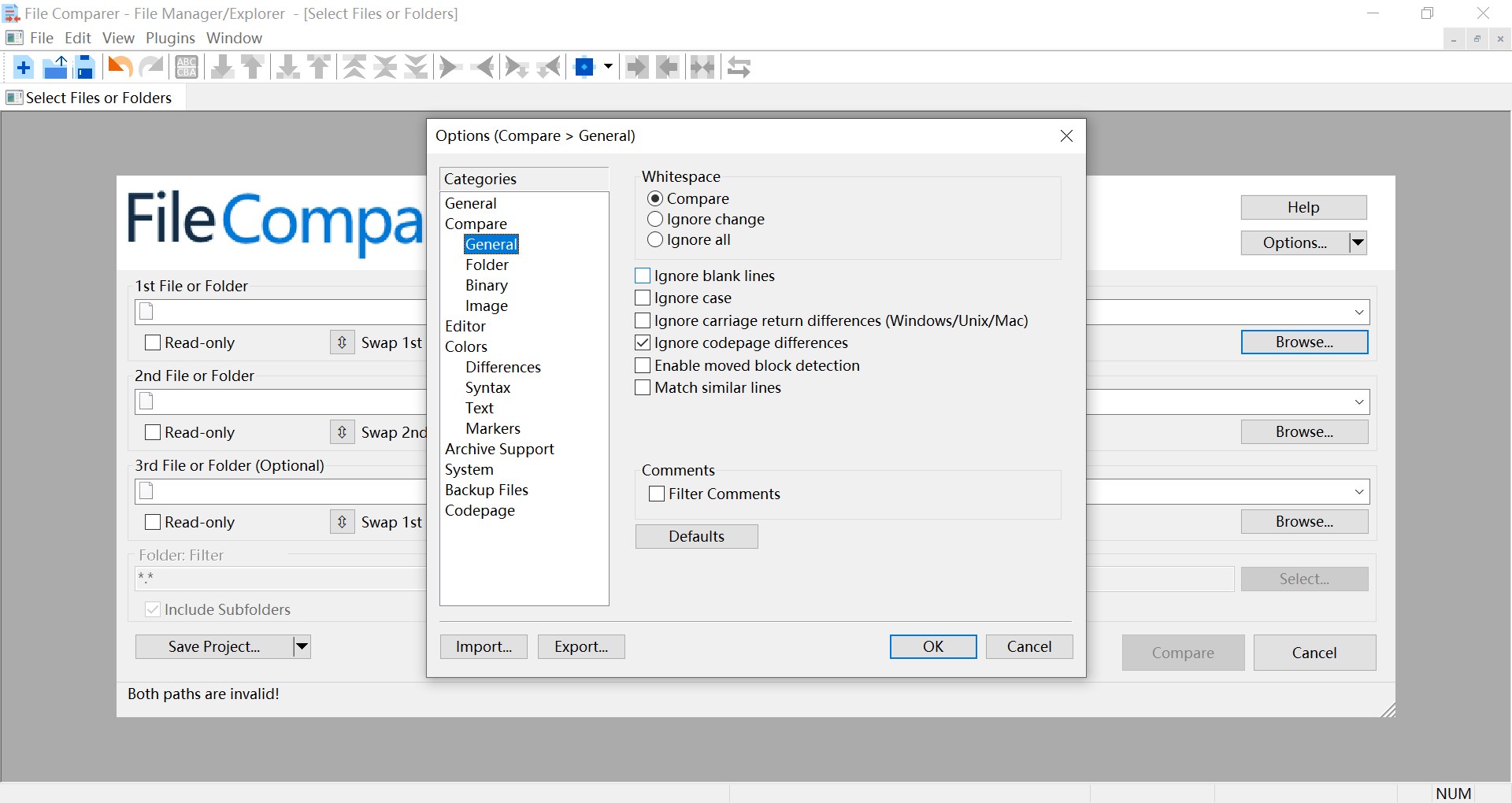Click the Help button
Image resolution: width=1512 pixels, height=803 pixels.
[x=1303, y=207]
